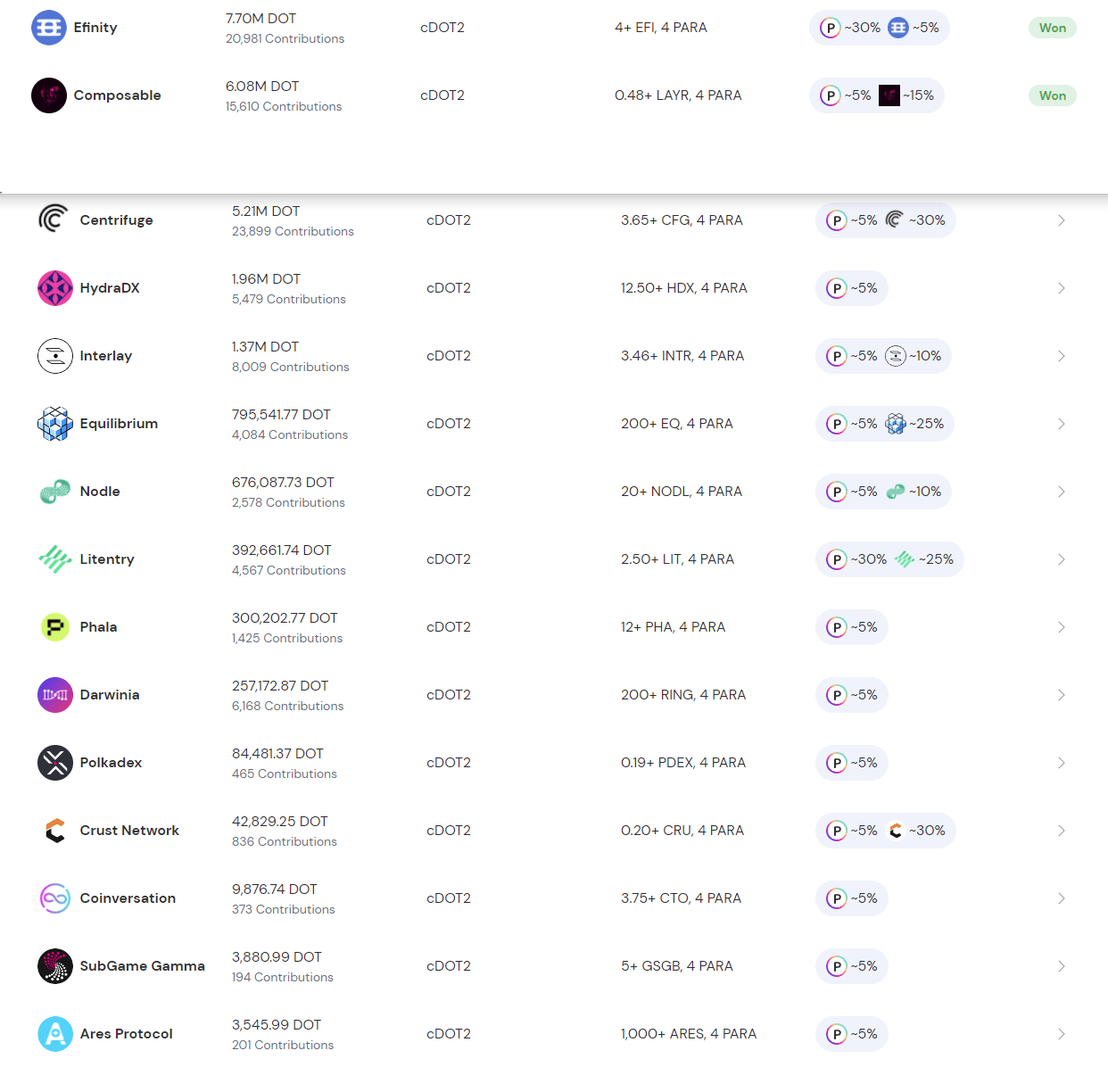Click the SubGame Gamma logo icon
Viewport: 1108px width, 1092px height.
(55, 966)
